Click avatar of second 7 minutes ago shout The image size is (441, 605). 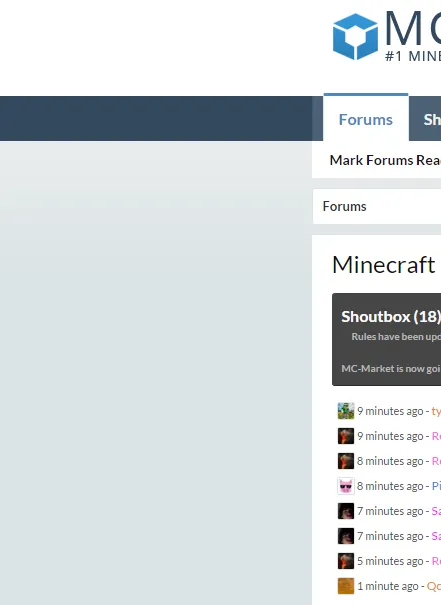346,536
